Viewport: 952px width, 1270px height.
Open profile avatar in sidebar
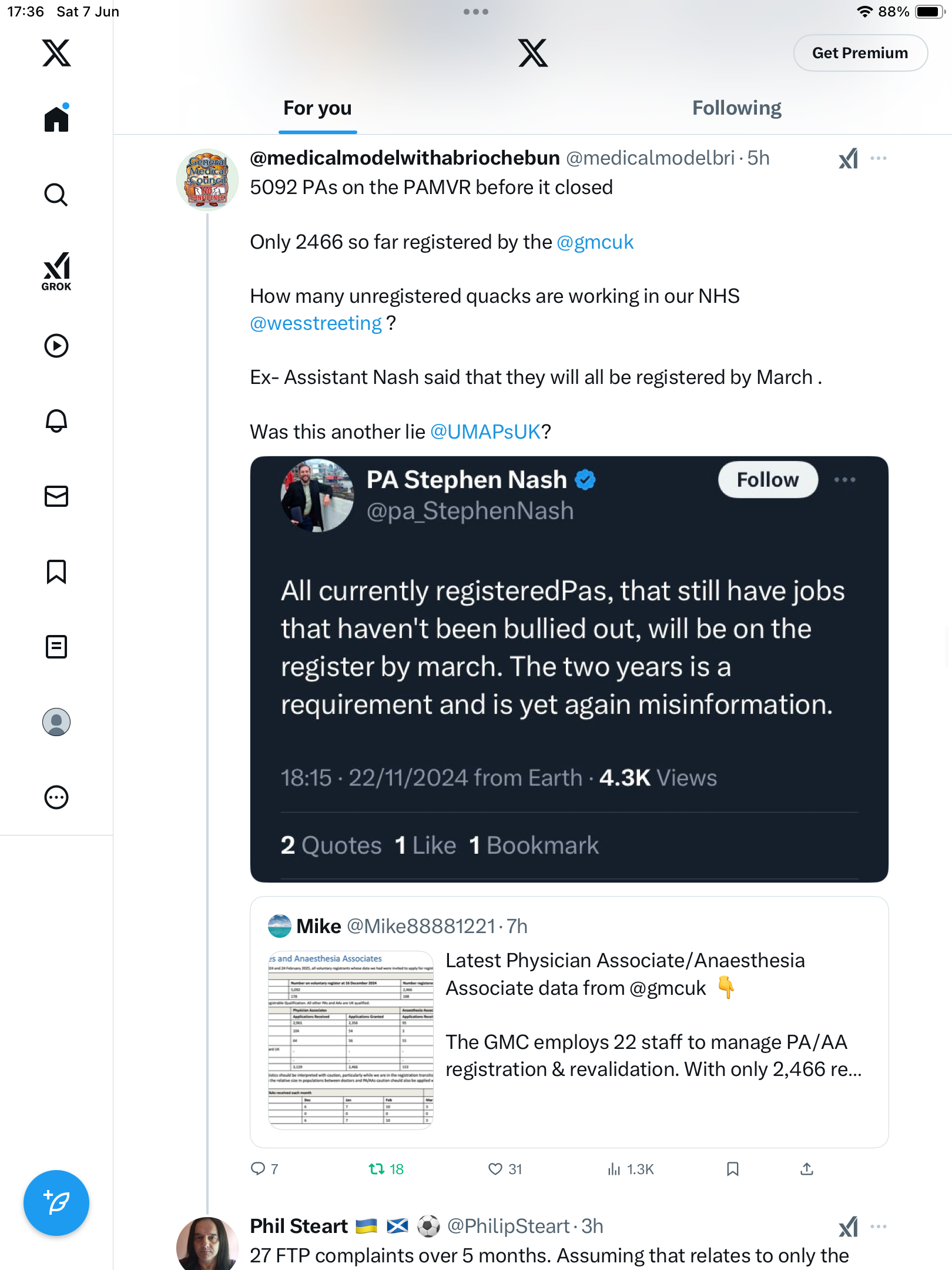pyautogui.click(x=56, y=722)
